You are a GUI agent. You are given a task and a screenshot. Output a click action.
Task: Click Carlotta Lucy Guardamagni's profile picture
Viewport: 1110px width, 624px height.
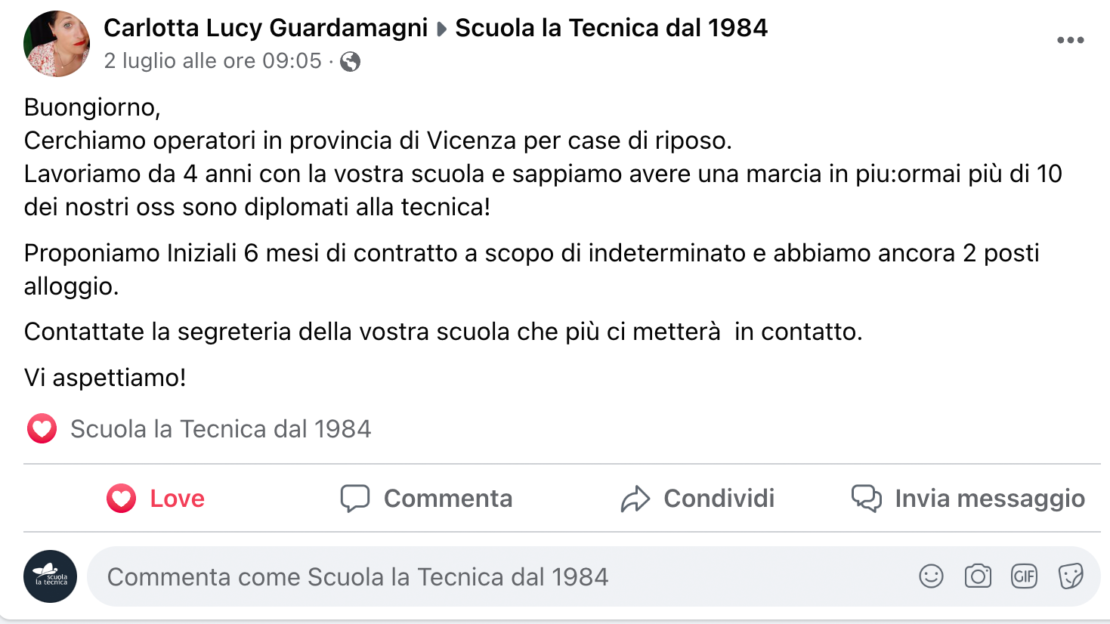pyautogui.click(x=56, y=44)
